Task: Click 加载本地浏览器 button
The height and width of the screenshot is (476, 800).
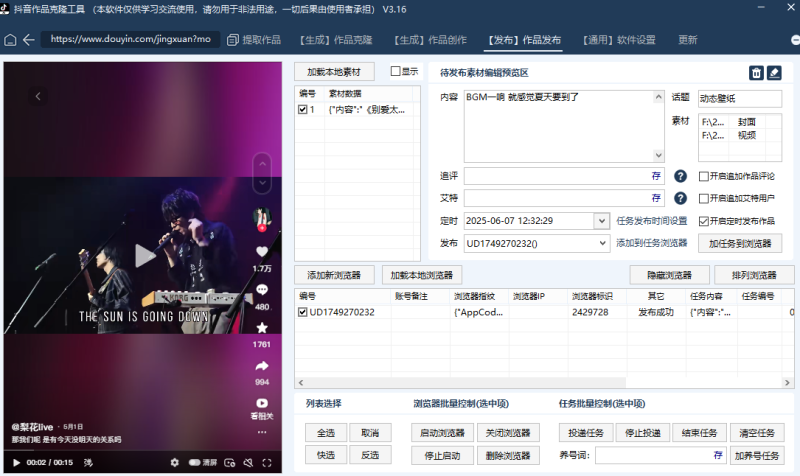Action: 422,275
